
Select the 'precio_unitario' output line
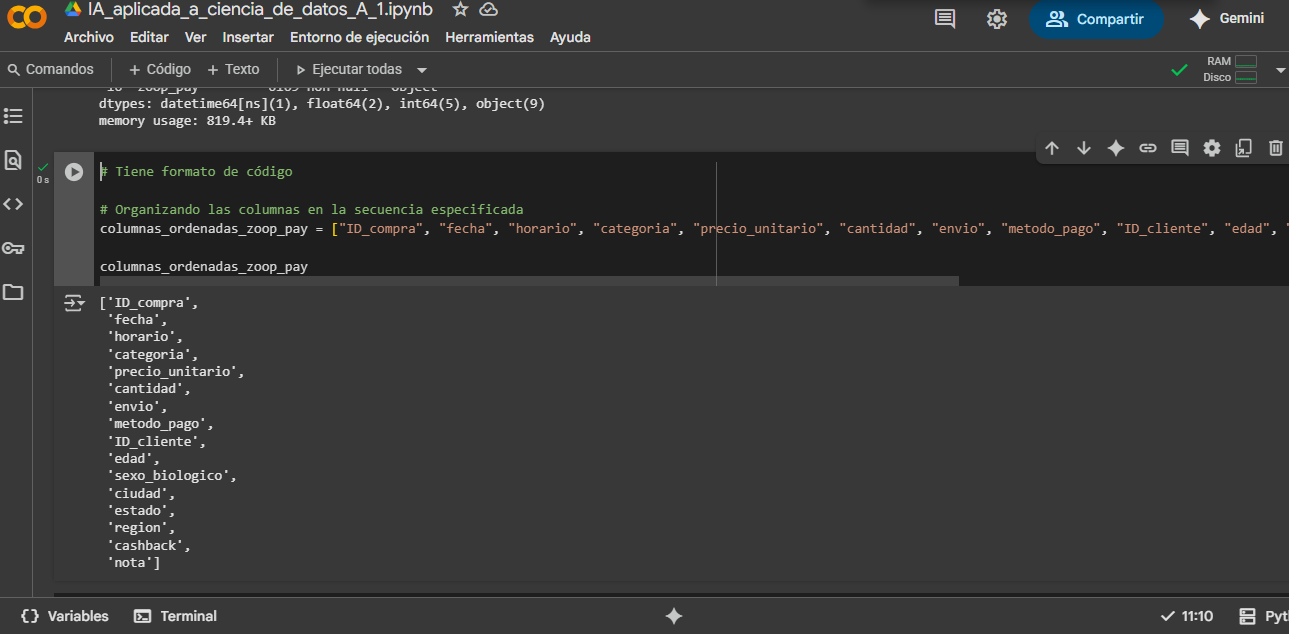[x=176, y=371]
